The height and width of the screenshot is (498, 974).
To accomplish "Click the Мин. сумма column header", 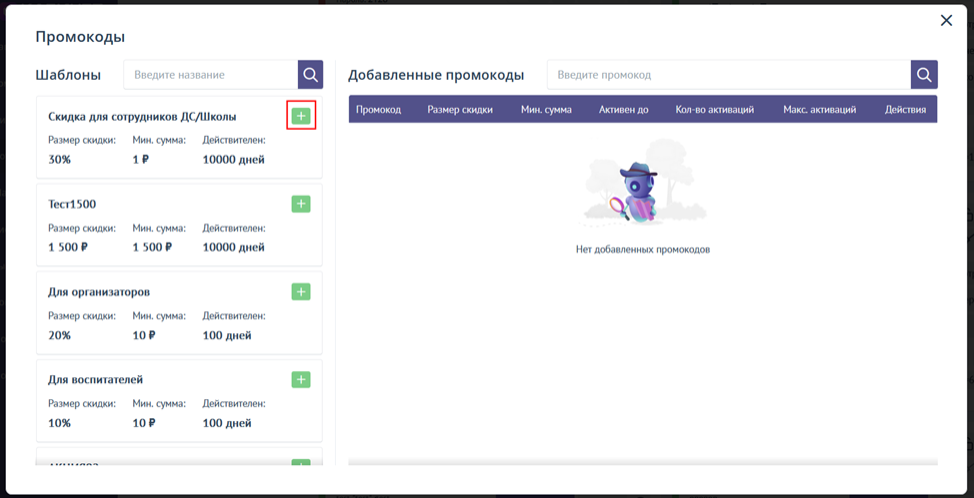I will tap(546, 109).
